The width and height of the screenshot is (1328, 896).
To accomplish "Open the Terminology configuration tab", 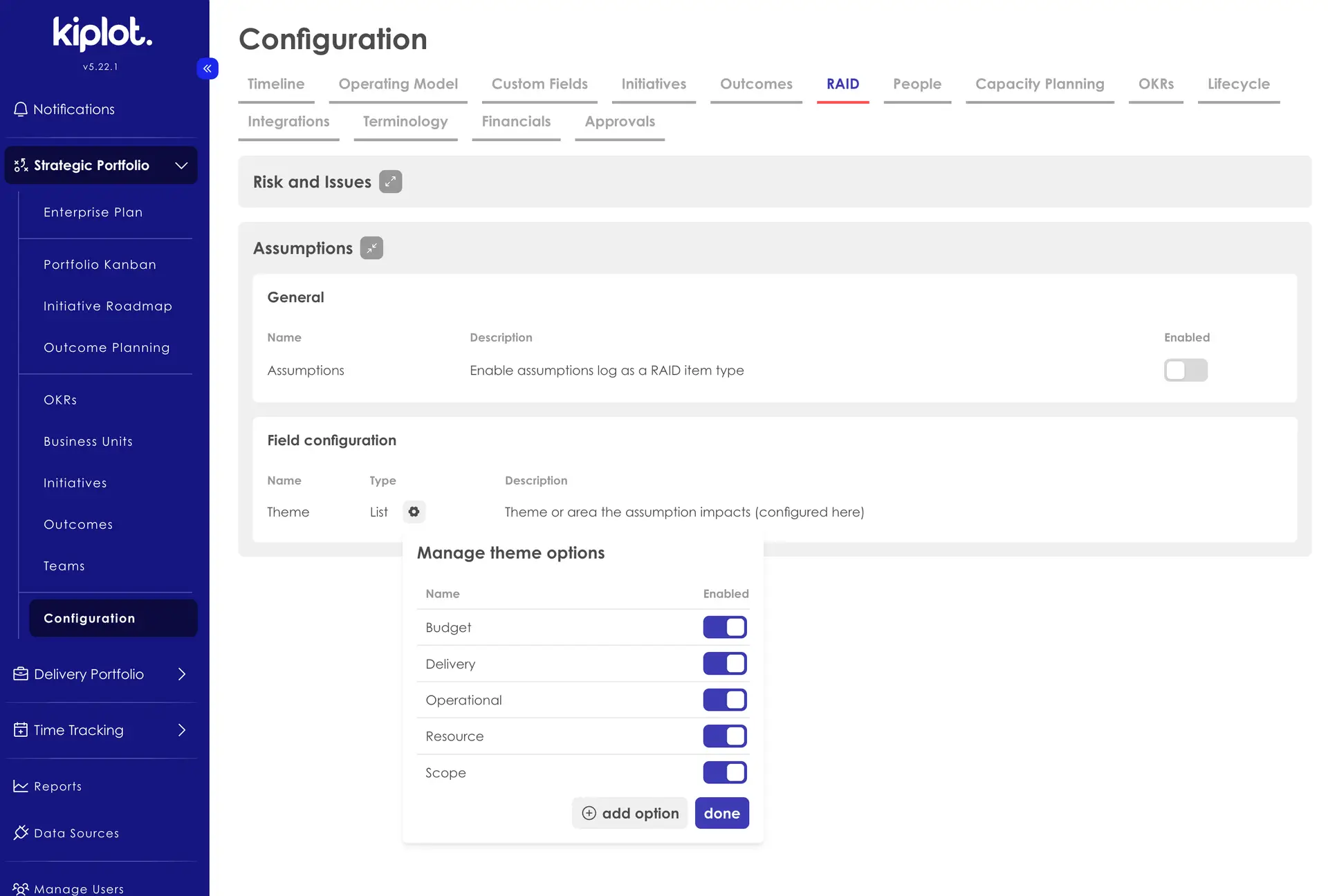I will coord(405,121).
